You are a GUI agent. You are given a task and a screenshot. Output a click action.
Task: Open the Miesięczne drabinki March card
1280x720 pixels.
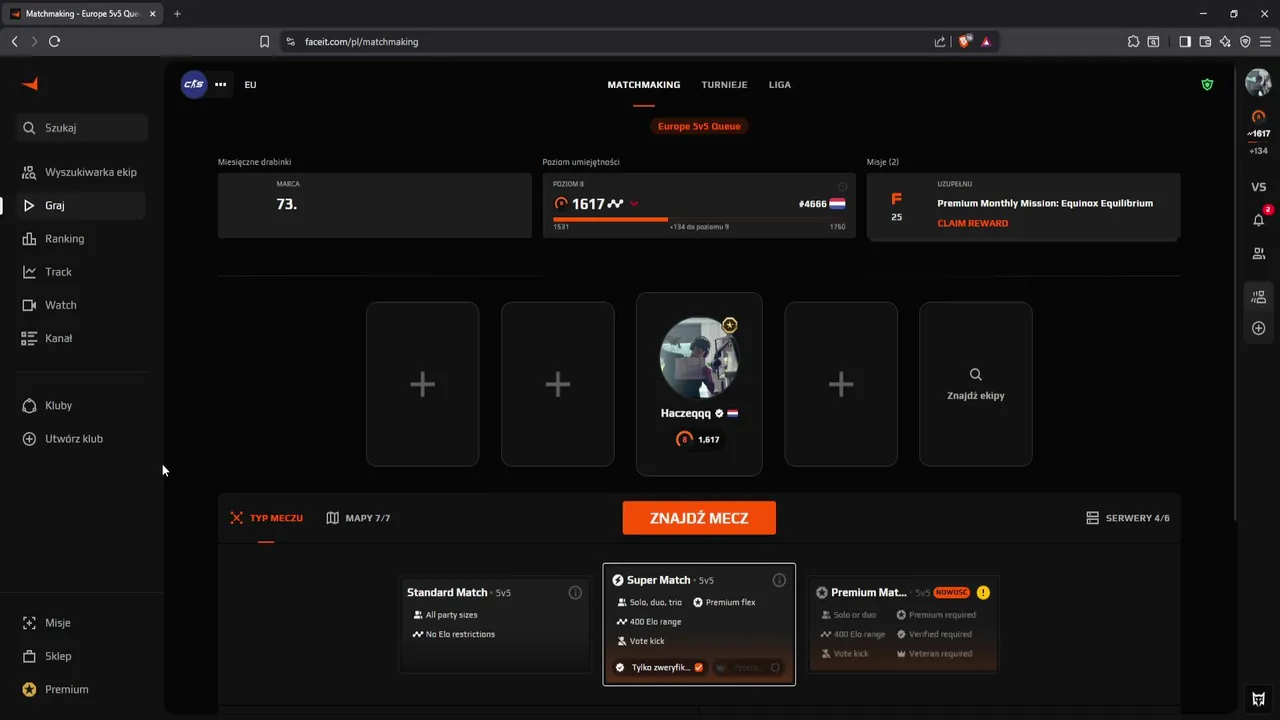(375, 205)
